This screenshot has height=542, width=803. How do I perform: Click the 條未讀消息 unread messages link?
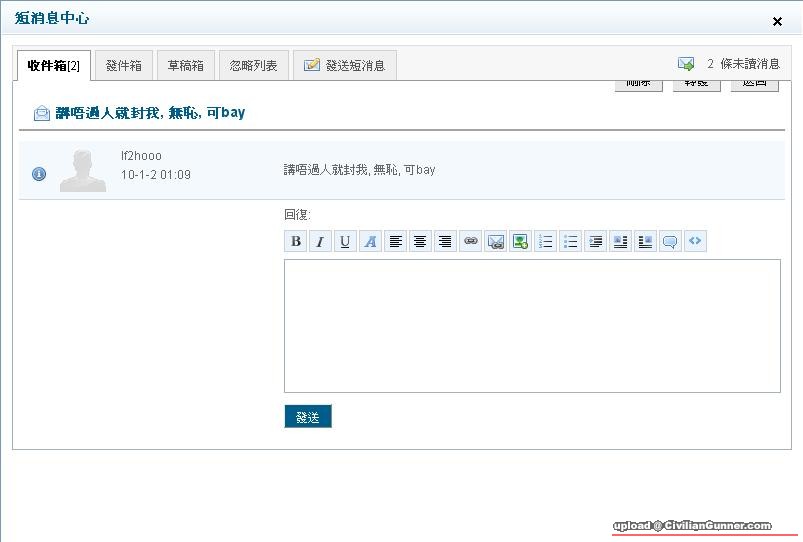742,64
